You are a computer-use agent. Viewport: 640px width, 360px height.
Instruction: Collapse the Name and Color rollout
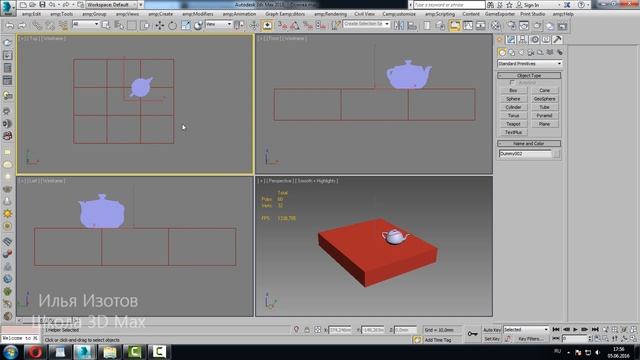[529, 143]
